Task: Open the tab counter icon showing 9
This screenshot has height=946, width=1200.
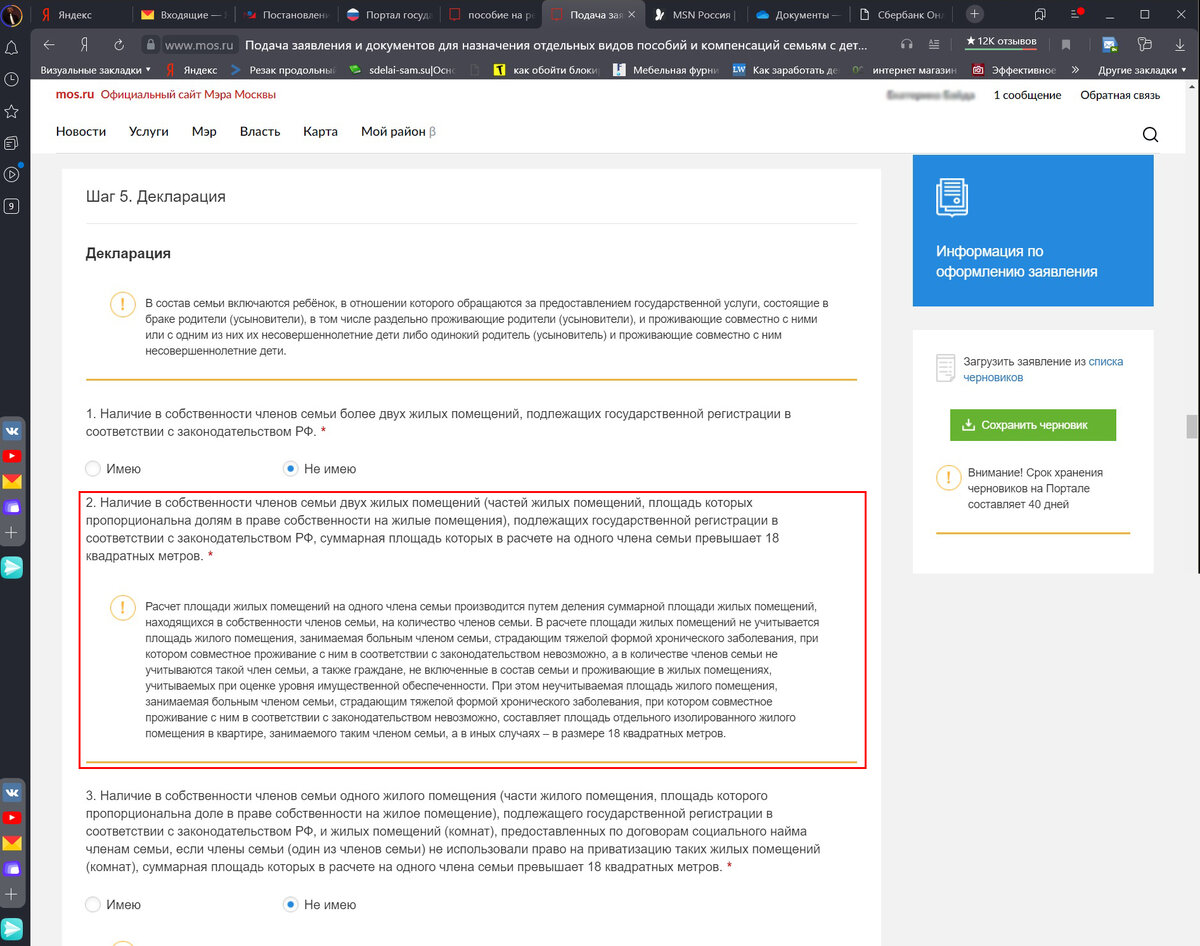Action: [12, 207]
